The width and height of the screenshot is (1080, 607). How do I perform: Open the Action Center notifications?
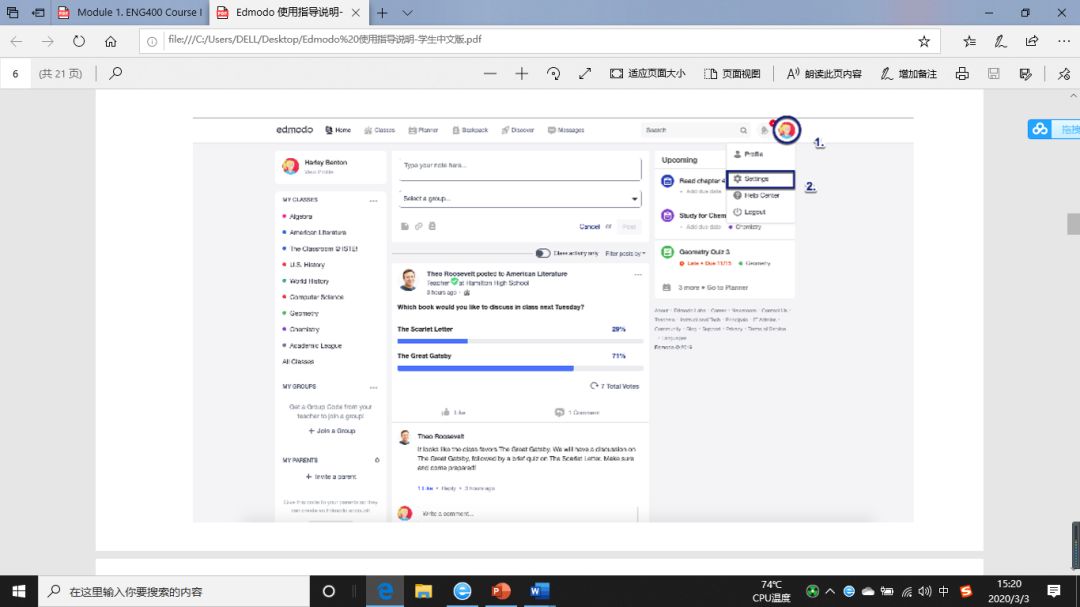coord(1053,591)
